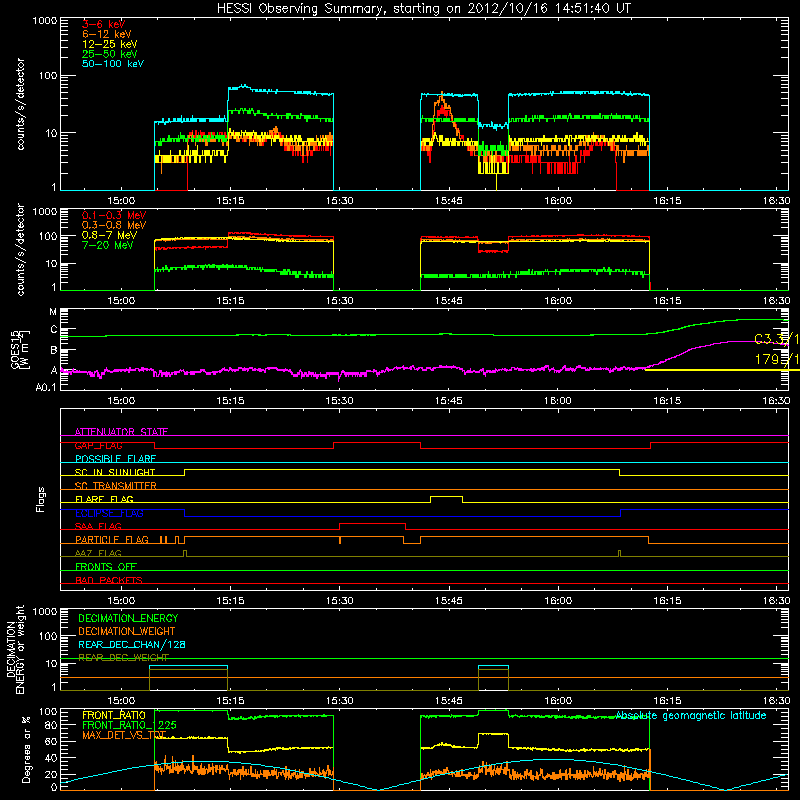Select the ECLIPSE_FLAG label

pos(109,513)
